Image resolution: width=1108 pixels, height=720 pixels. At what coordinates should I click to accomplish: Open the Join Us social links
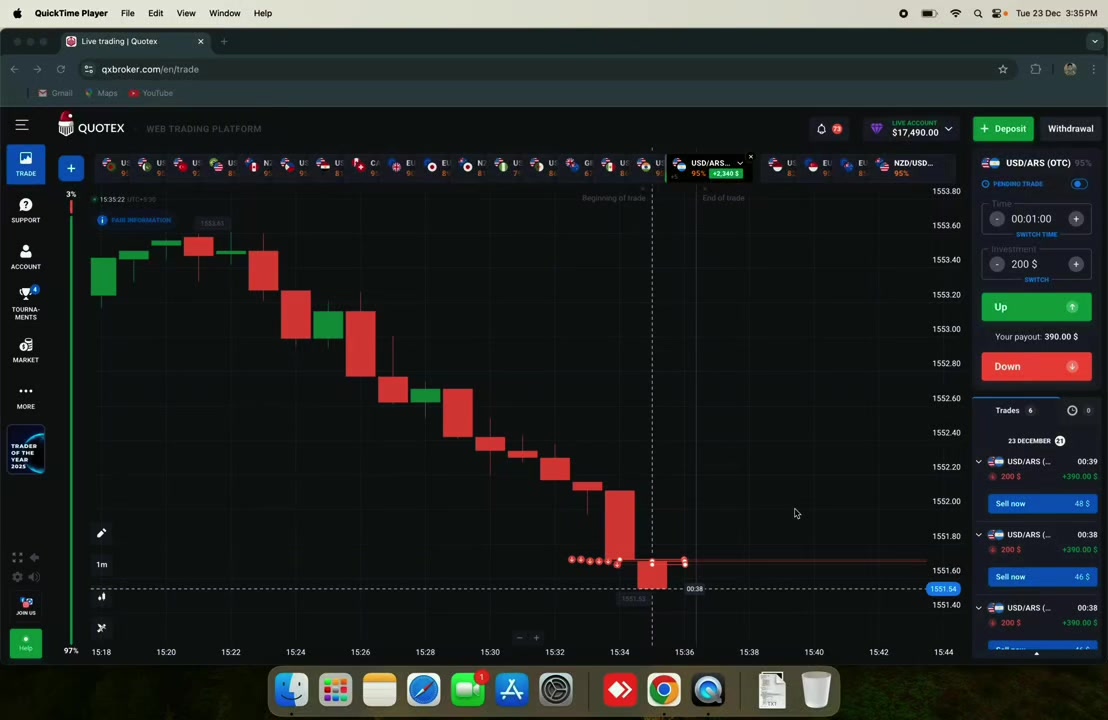pyautogui.click(x=26, y=606)
